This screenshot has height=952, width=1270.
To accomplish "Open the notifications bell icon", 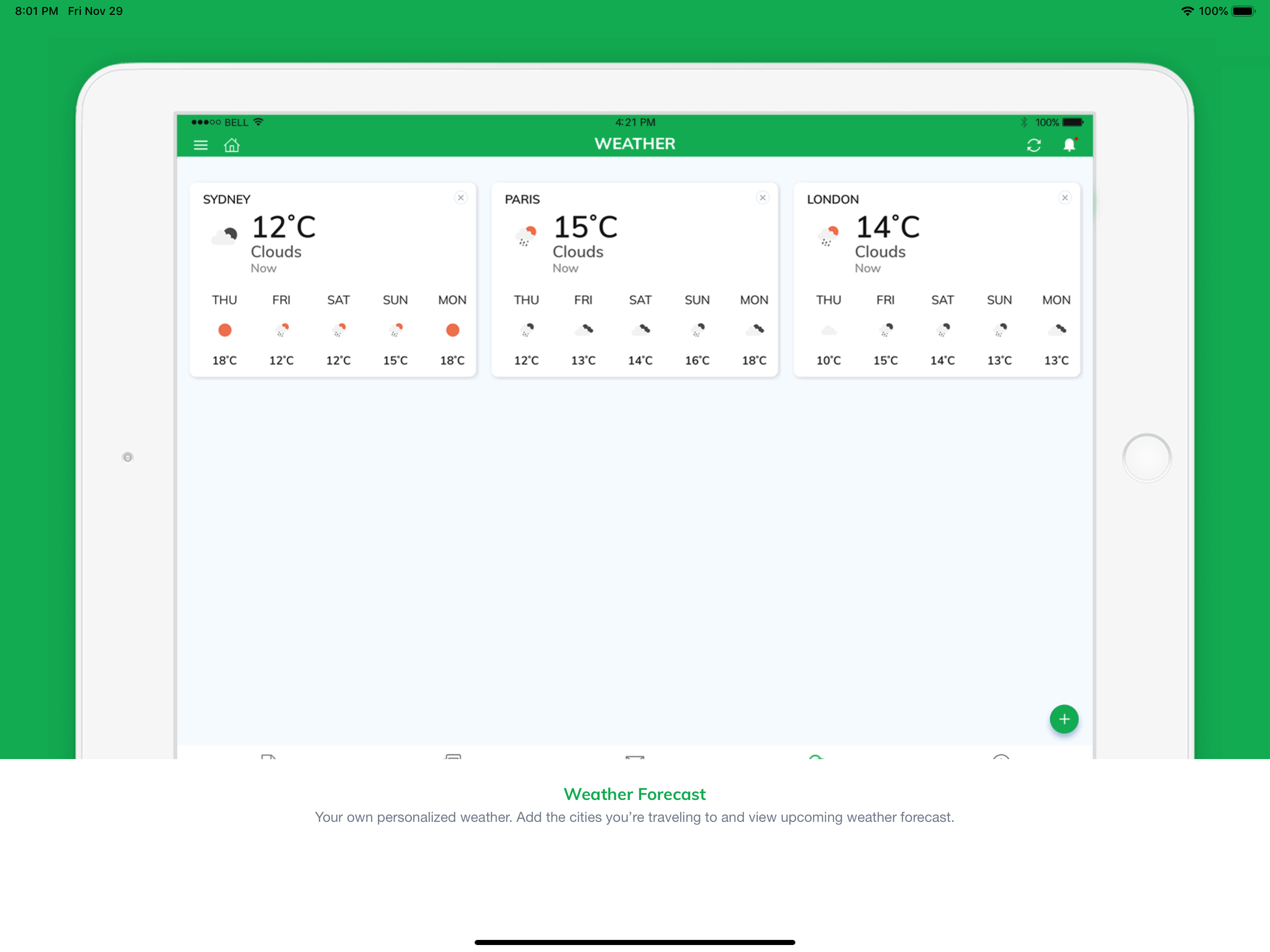I will 1069,145.
